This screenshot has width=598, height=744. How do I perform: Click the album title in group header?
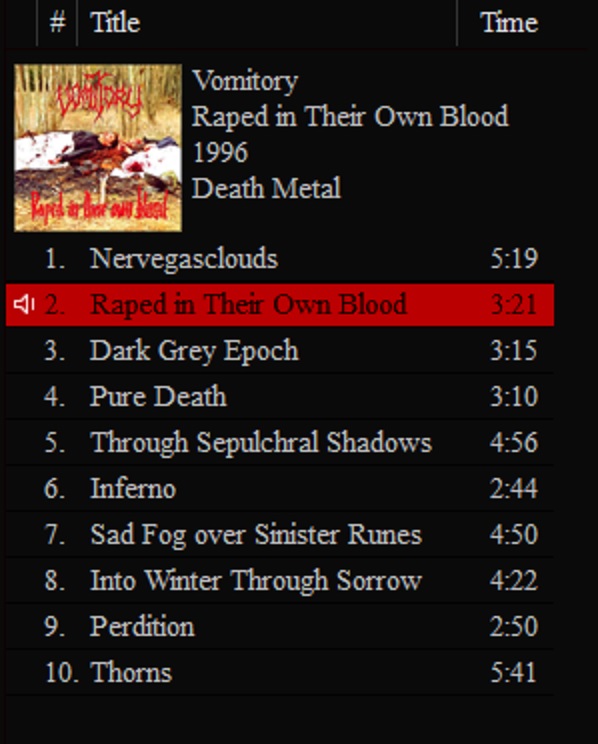(350, 117)
